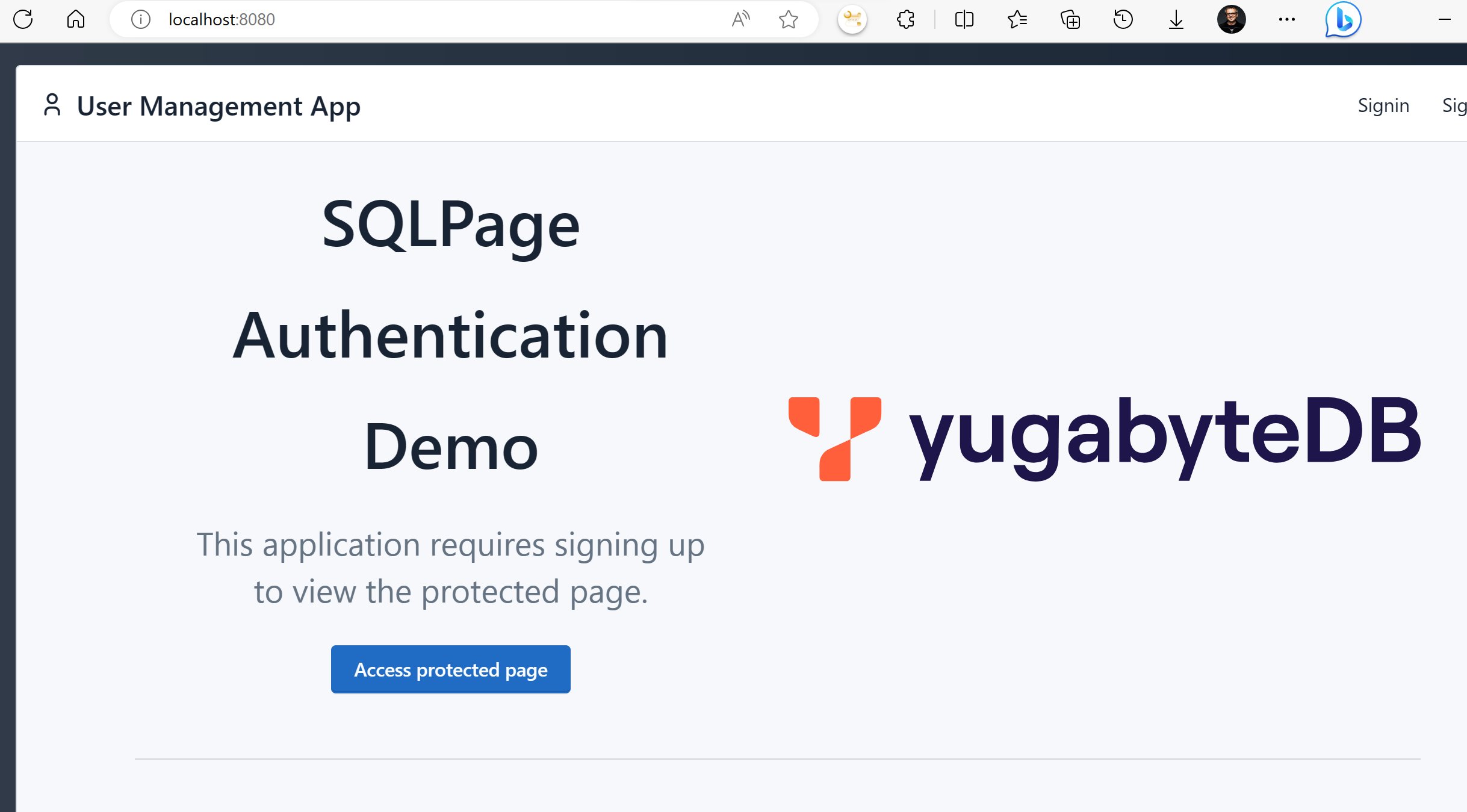Image resolution: width=1467 pixels, height=812 pixels.
Task: View site information icon in address bar
Action: pyautogui.click(x=140, y=19)
